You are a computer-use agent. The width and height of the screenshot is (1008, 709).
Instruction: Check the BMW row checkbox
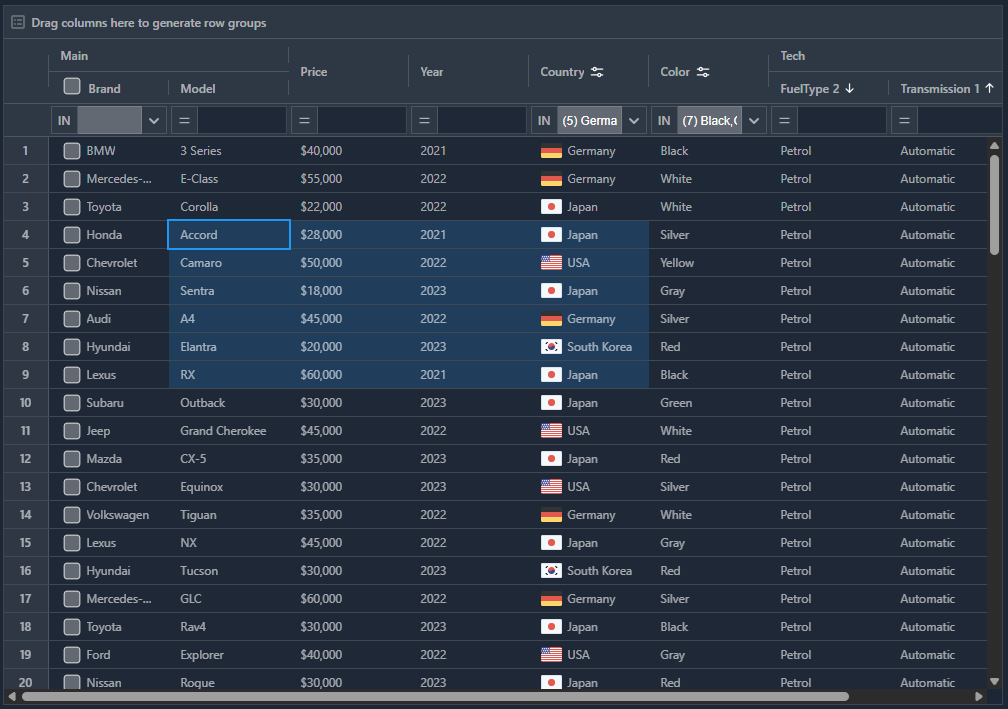[72, 151]
